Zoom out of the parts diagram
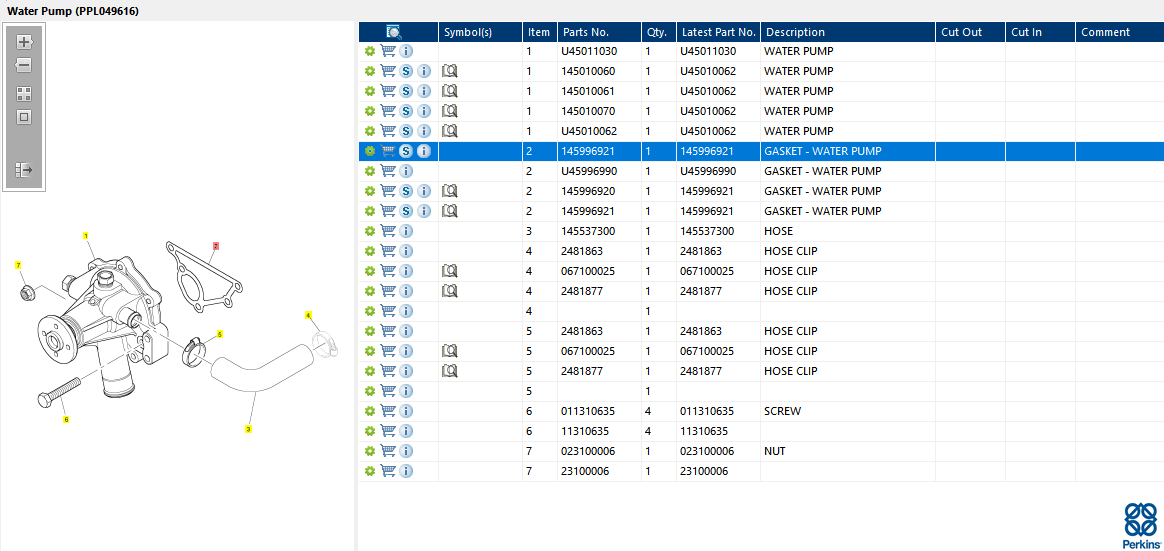The image size is (1164, 551). pos(24,65)
